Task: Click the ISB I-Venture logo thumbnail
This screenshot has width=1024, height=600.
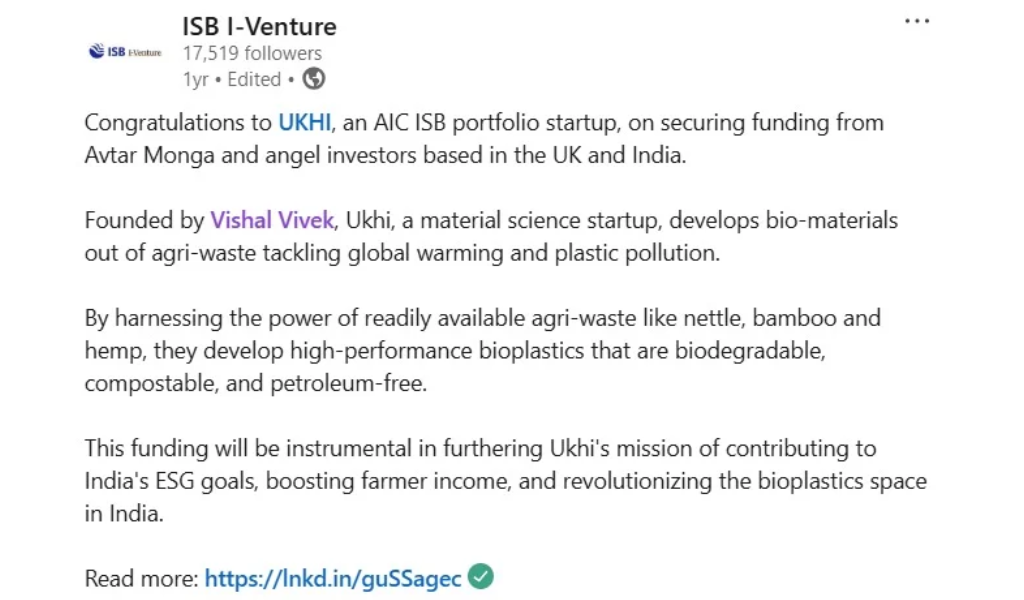Action: 126,51
